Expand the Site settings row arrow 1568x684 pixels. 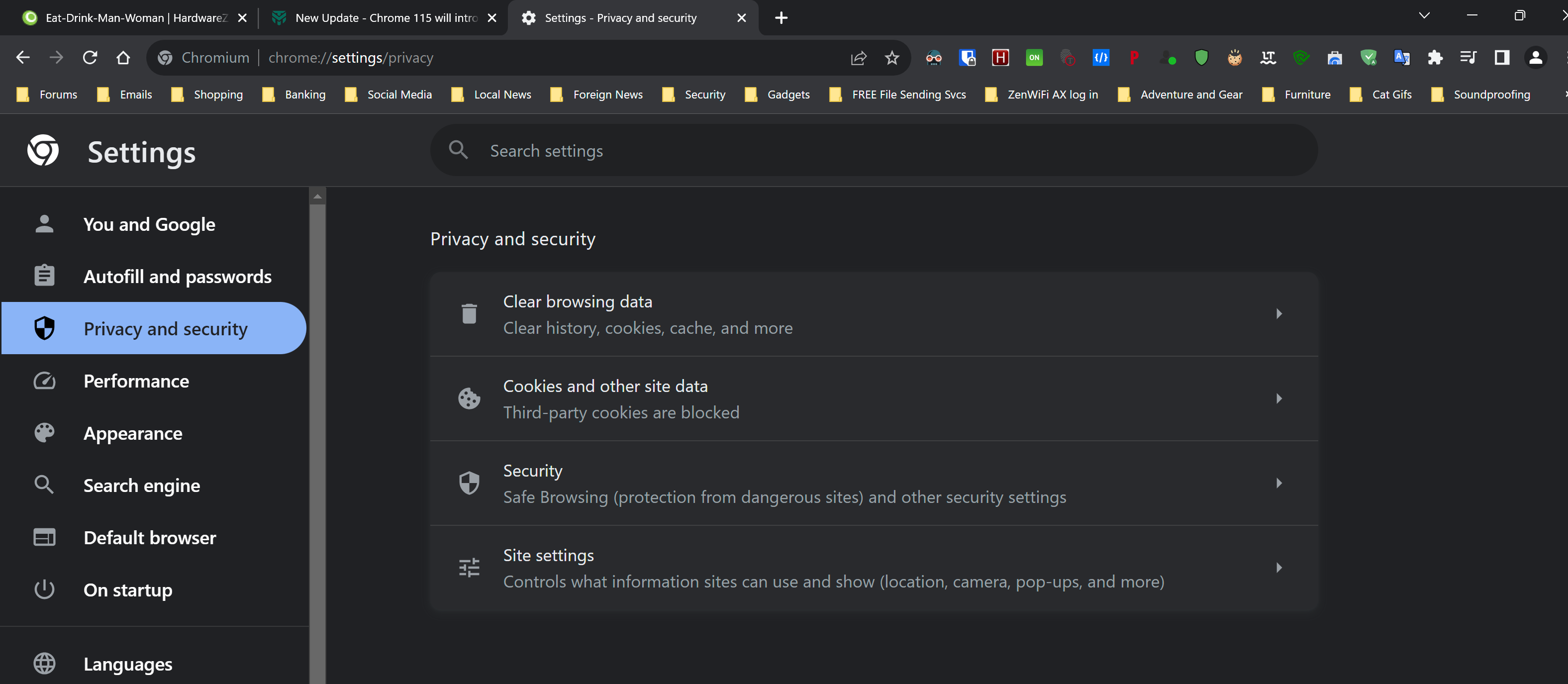1278,568
